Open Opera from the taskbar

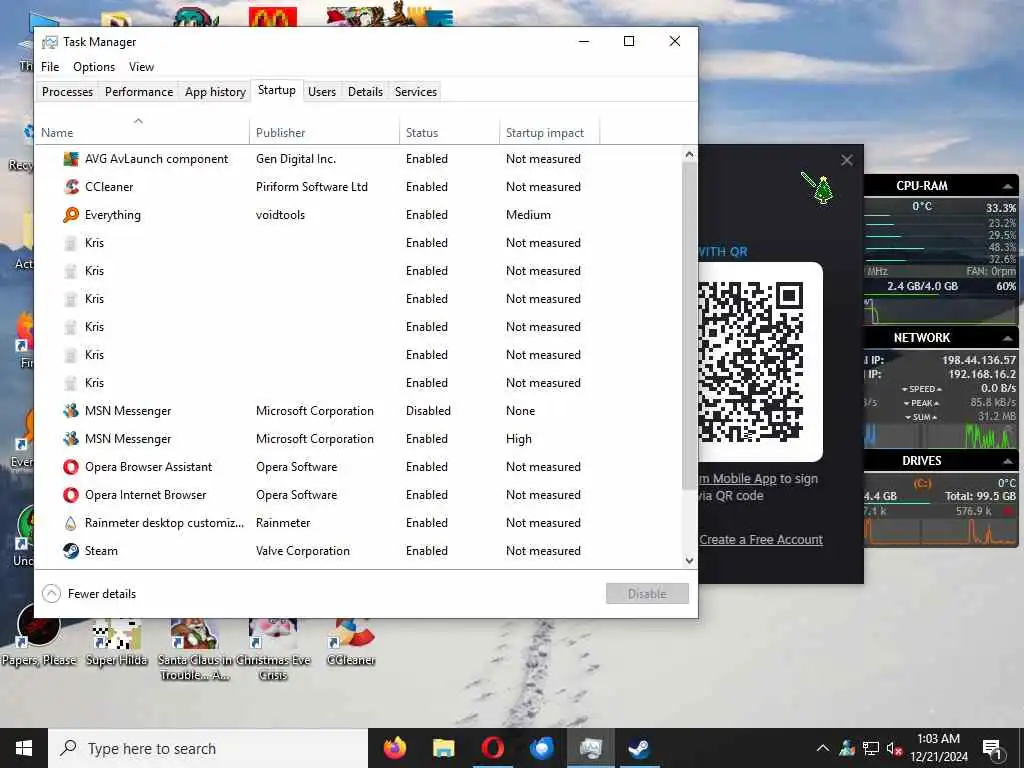(492, 748)
